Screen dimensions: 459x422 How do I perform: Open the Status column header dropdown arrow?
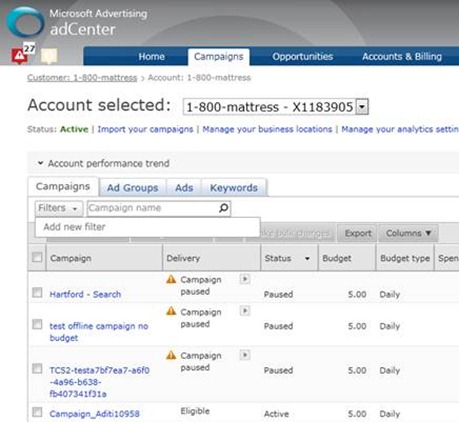pyautogui.click(x=307, y=258)
